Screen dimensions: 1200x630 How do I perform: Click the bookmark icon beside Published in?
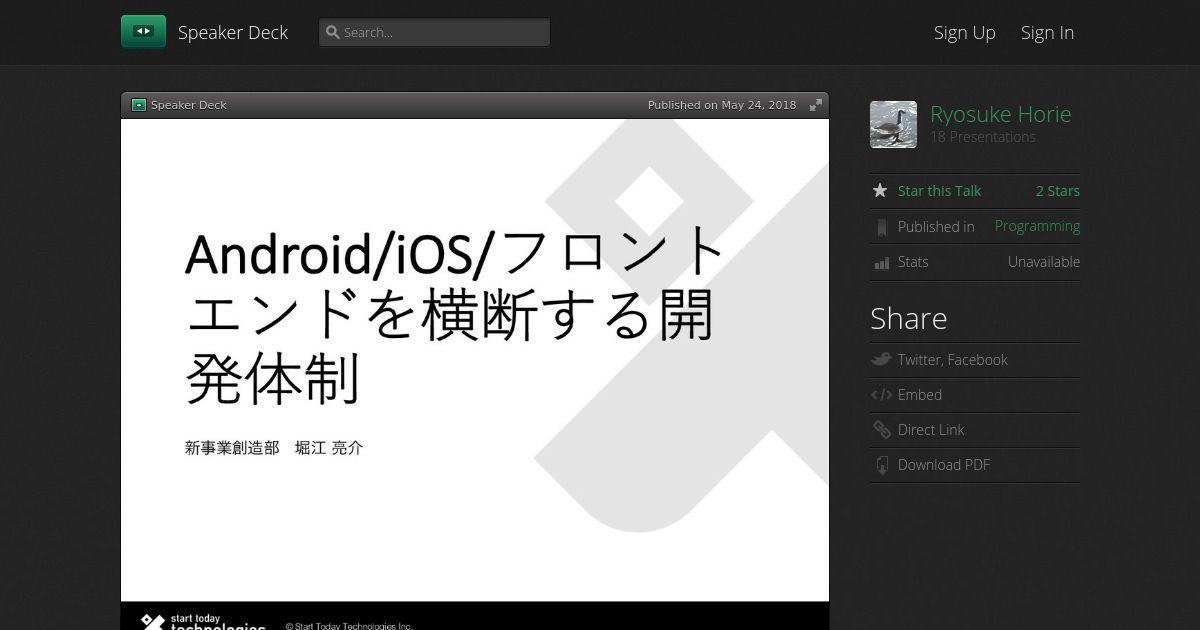tap(881, 227)
